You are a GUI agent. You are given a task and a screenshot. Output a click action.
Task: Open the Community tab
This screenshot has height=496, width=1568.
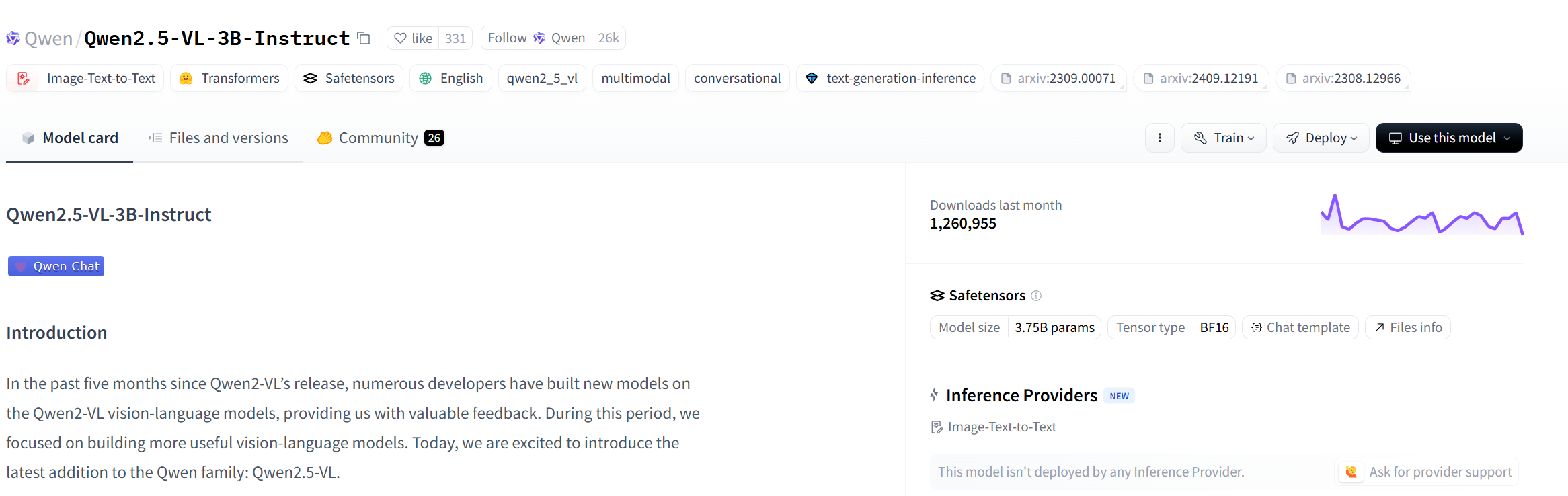pos(380,138)
